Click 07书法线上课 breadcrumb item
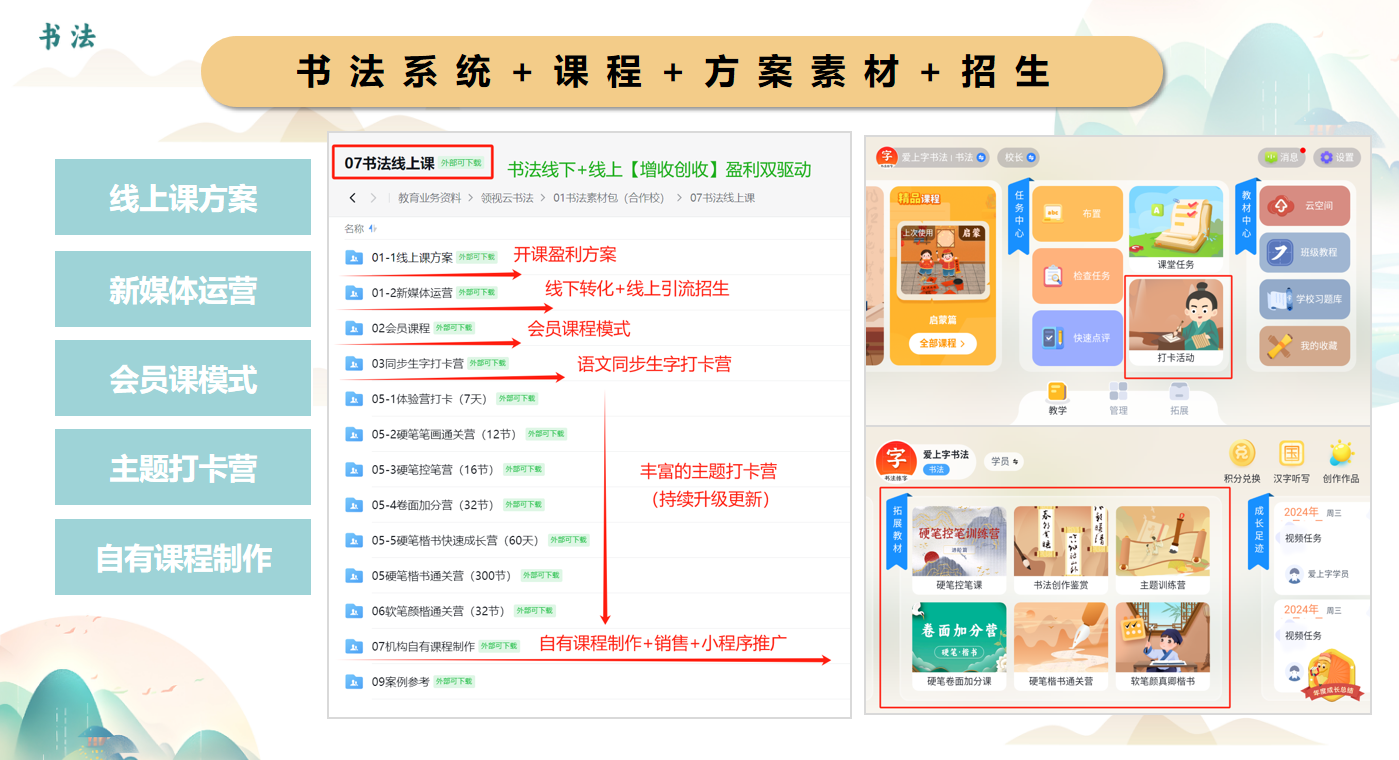 tap(722, 198)
